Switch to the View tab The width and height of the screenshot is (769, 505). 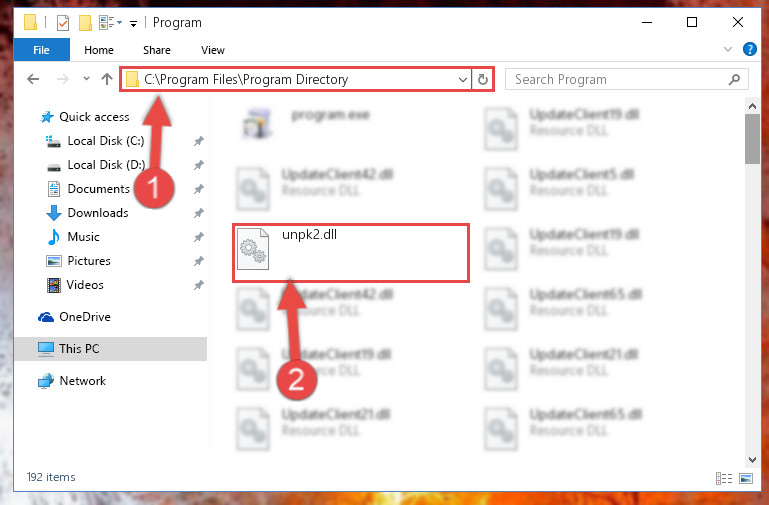[x=212, y=50]
